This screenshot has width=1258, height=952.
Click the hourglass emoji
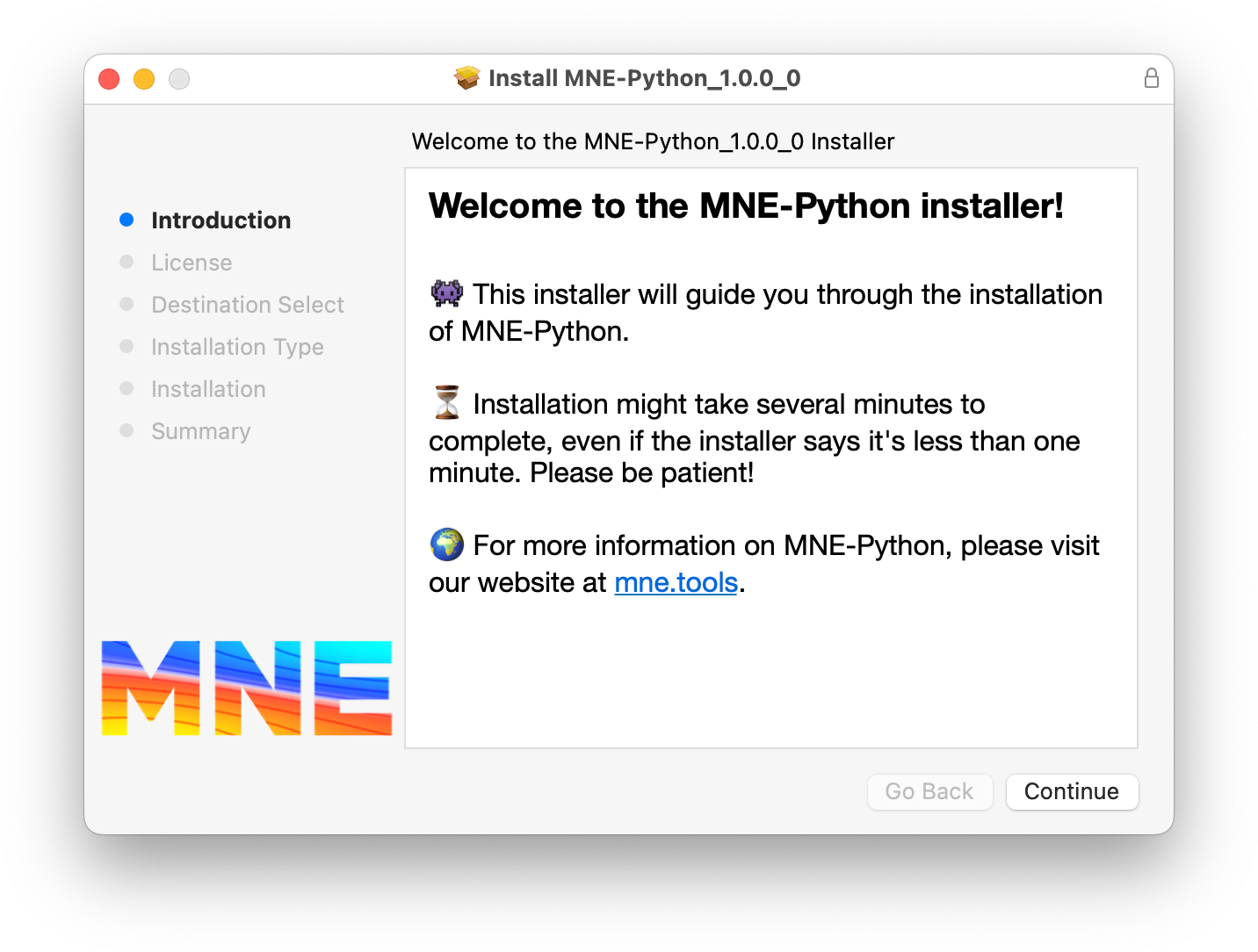pyautogui.click(x=446, y=402)
